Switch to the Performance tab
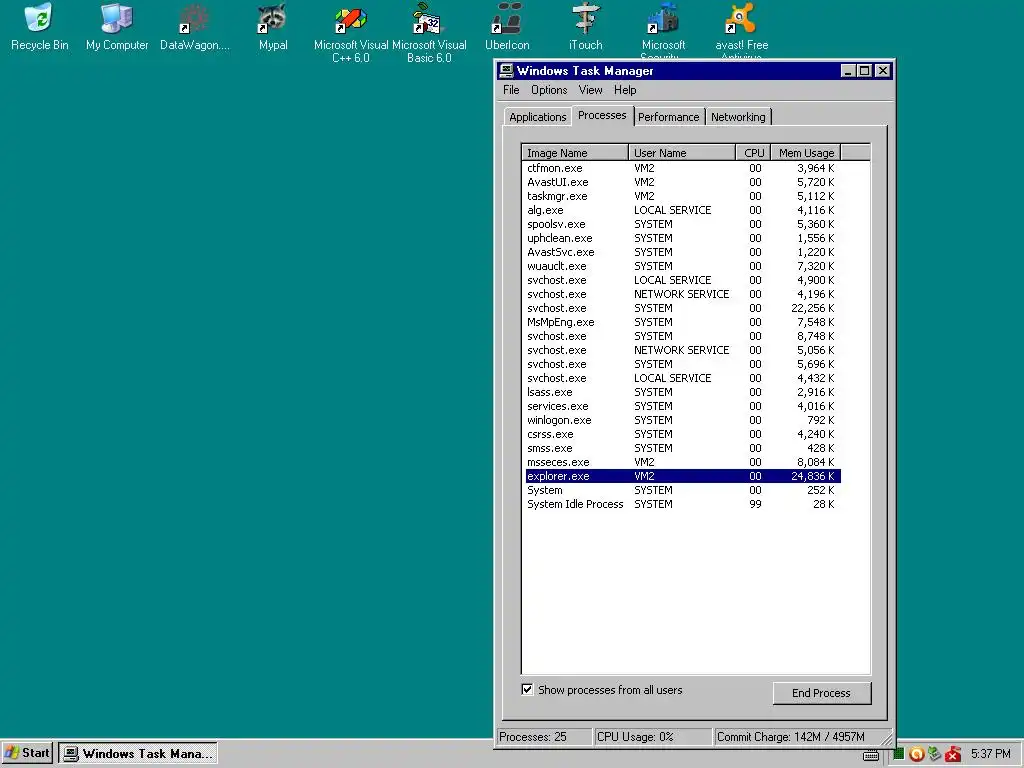This screenshot has width=1024, height=768. (668, 117)
